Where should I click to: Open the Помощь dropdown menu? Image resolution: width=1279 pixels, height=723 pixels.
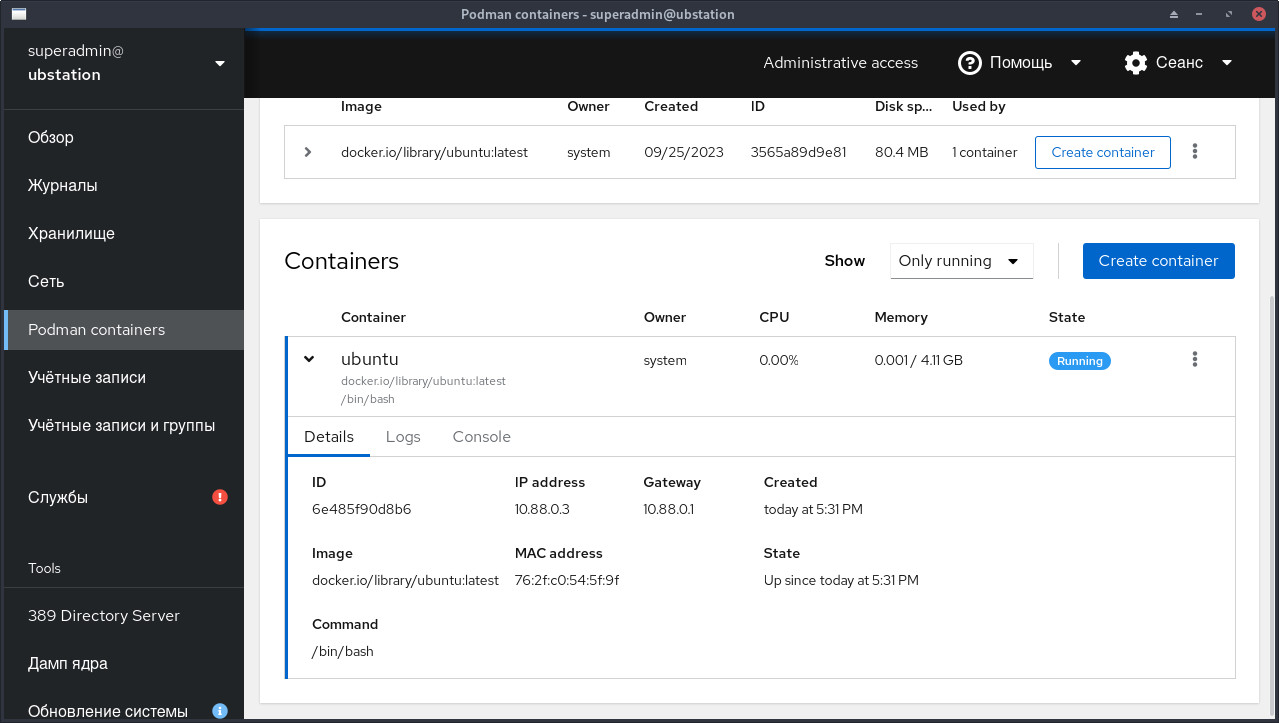click(x=1020, y=62)
